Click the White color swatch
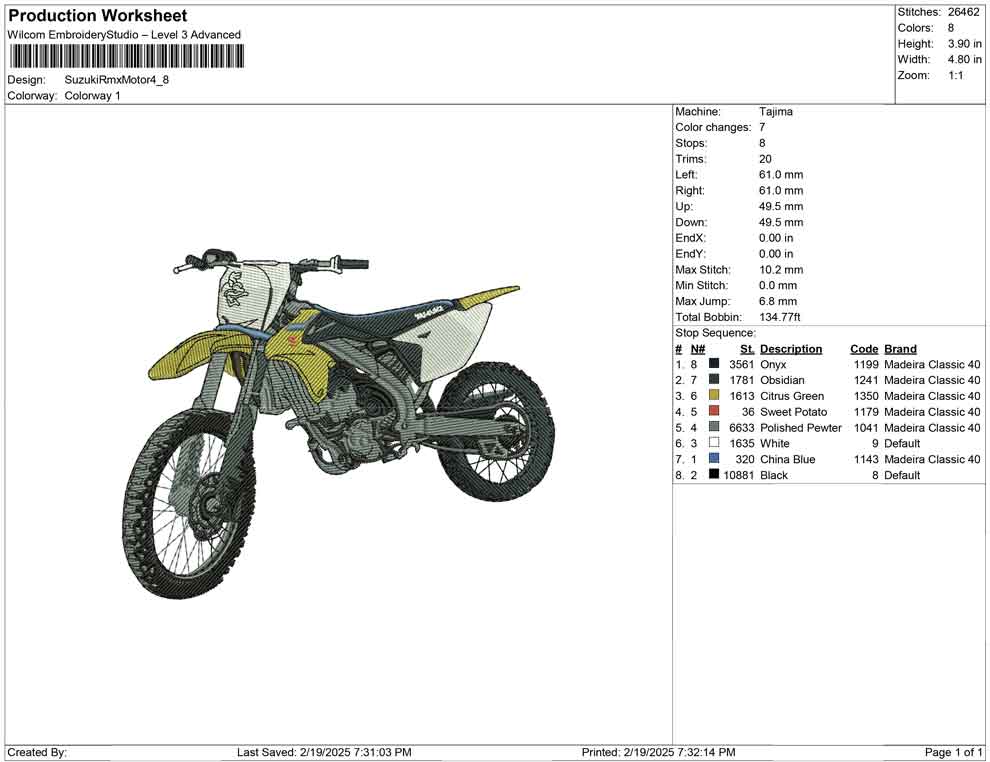 [713, 443]
